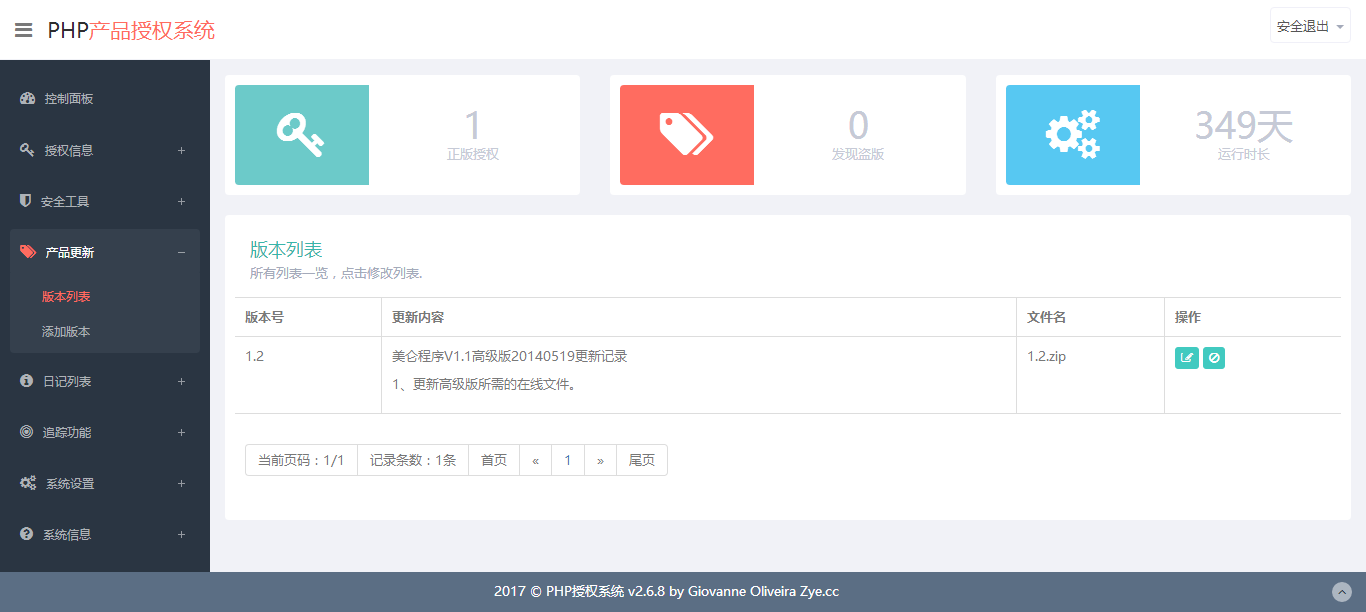Click the target icon beside 追踪功能
The height and width of the screenshot is (612, 1366).
click(x=26, y=432)
